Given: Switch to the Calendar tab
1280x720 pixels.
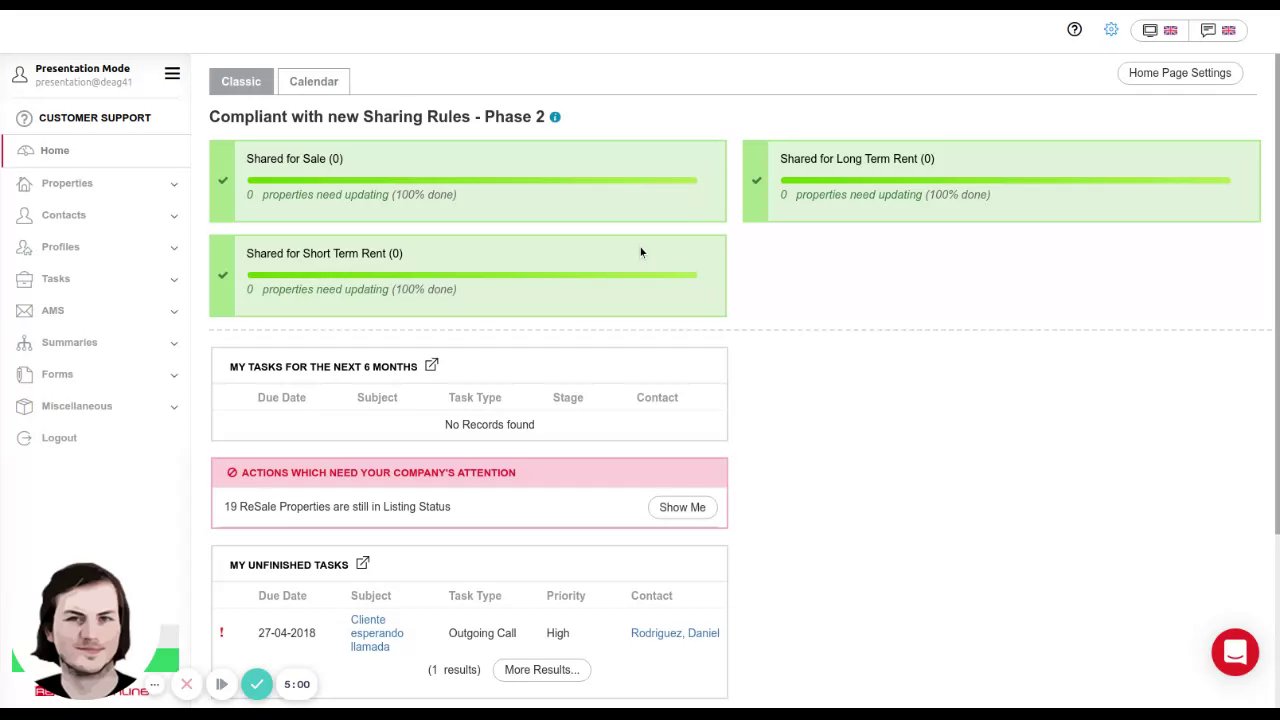Looking at the screenshot, I should [x=314, y=81].
